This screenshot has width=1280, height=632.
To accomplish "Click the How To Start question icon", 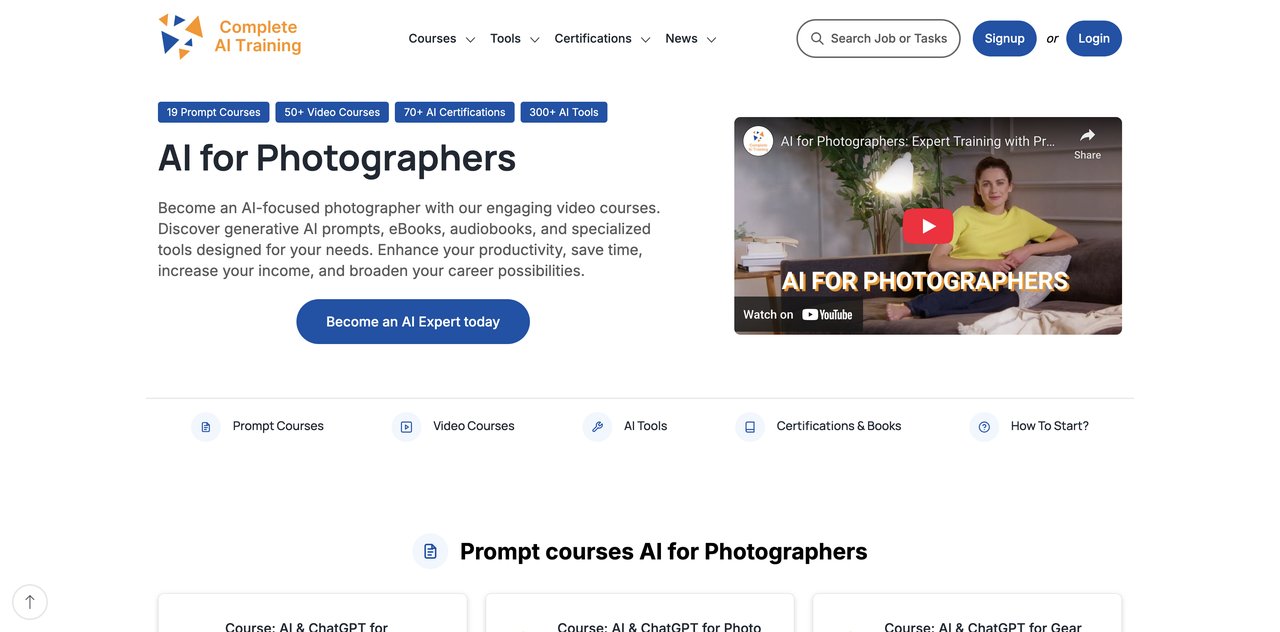I will click(x=984, y=427).
